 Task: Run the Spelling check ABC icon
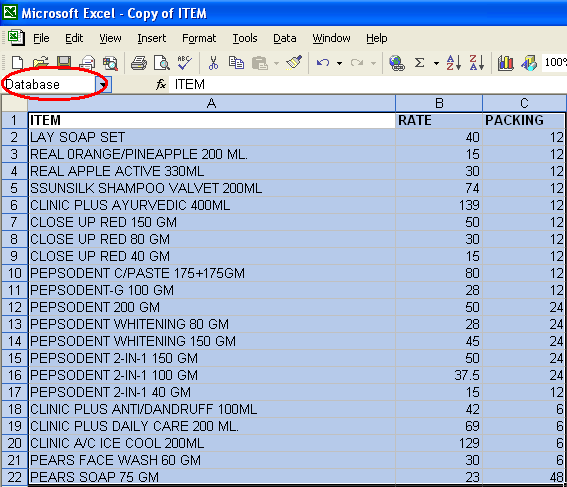pos(185,63)
